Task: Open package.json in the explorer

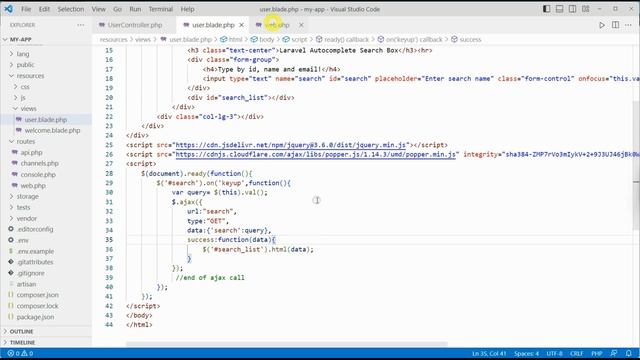Action: pos(46,317)
